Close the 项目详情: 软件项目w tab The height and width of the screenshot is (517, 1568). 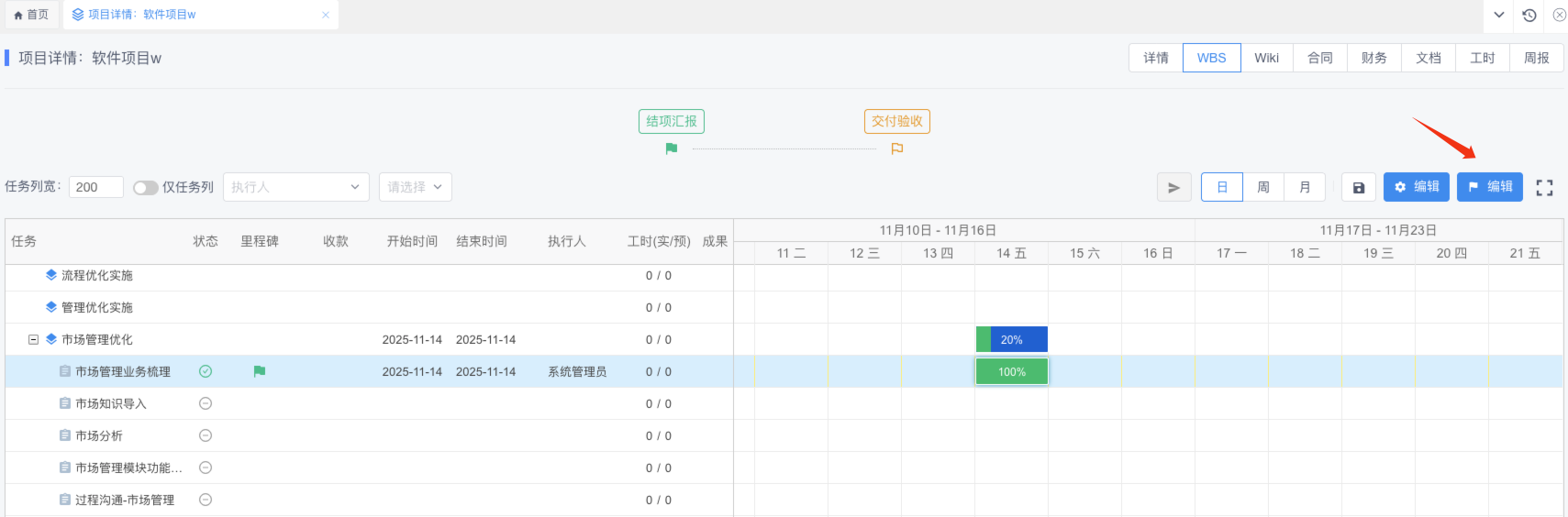(x=325, y=15)
